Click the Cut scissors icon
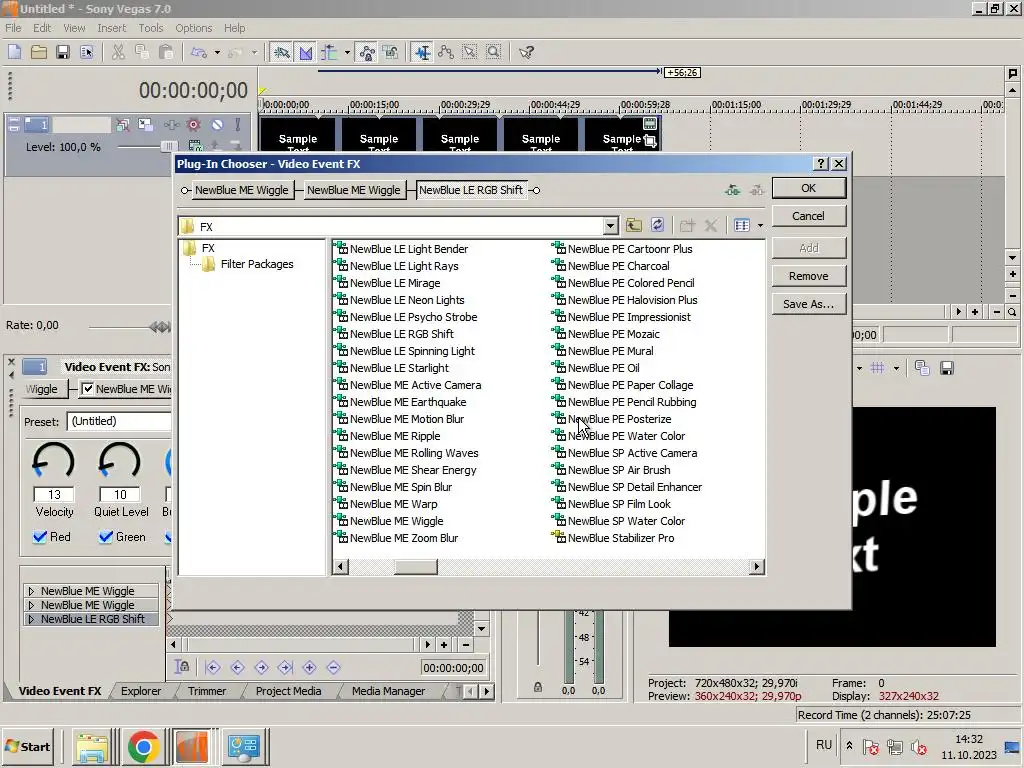 tap(118, 52)
